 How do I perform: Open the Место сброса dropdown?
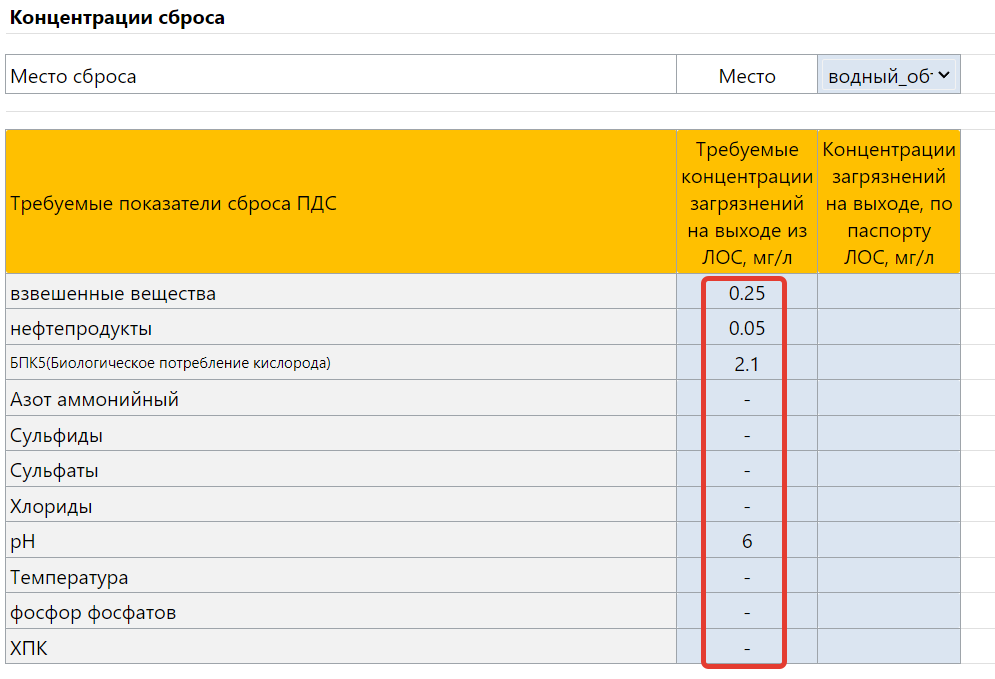888,76
